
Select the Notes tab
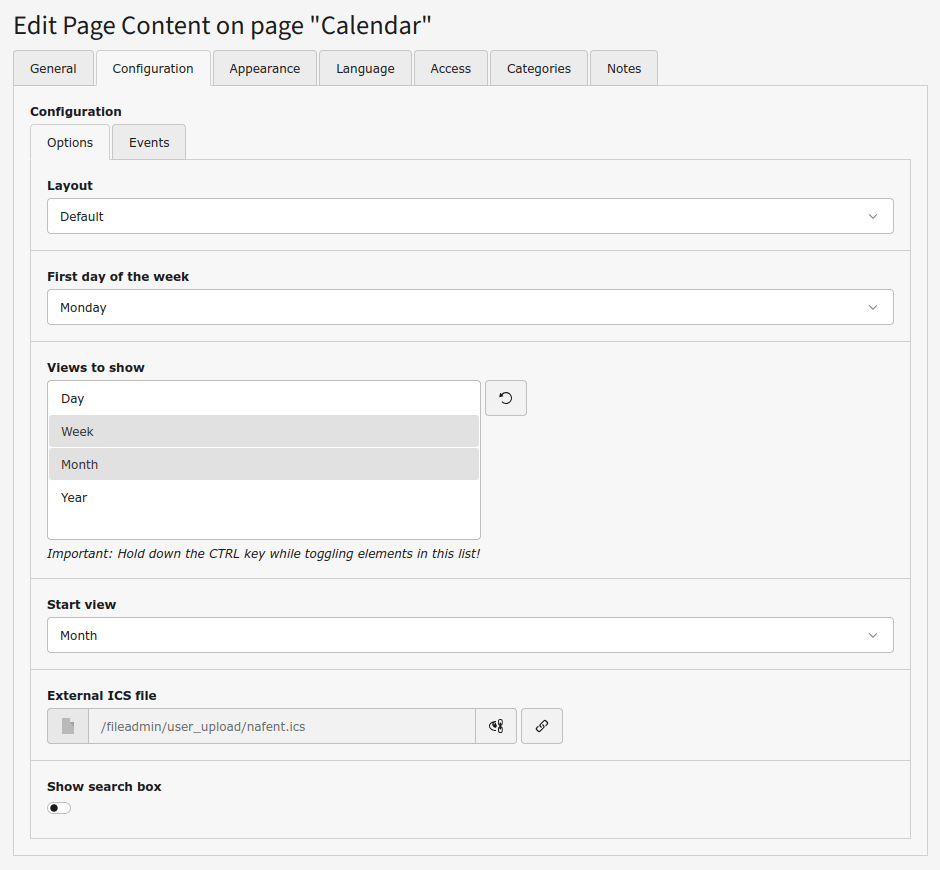623,69
